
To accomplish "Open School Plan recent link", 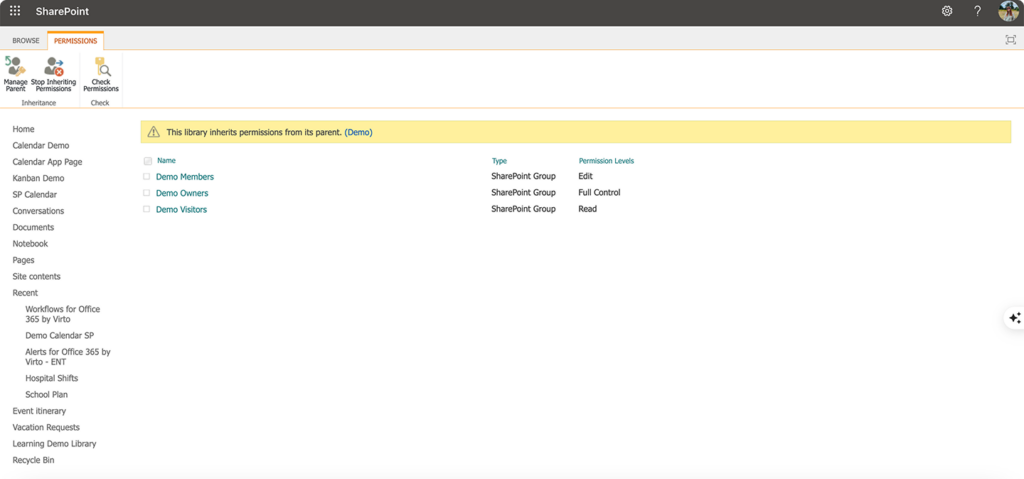I will tap(46, 395).
